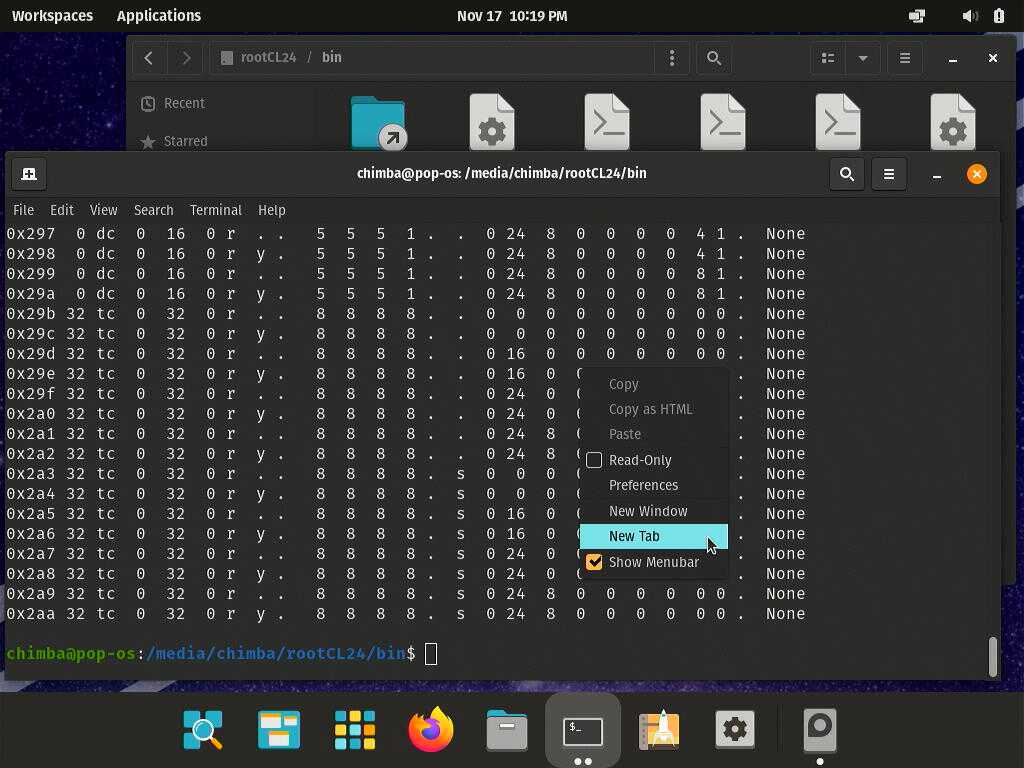Image resolution: width=1024 pixels, height=768 pixels.
Task: Select New Tab in context menu
Action: click(x=654, y=536)
